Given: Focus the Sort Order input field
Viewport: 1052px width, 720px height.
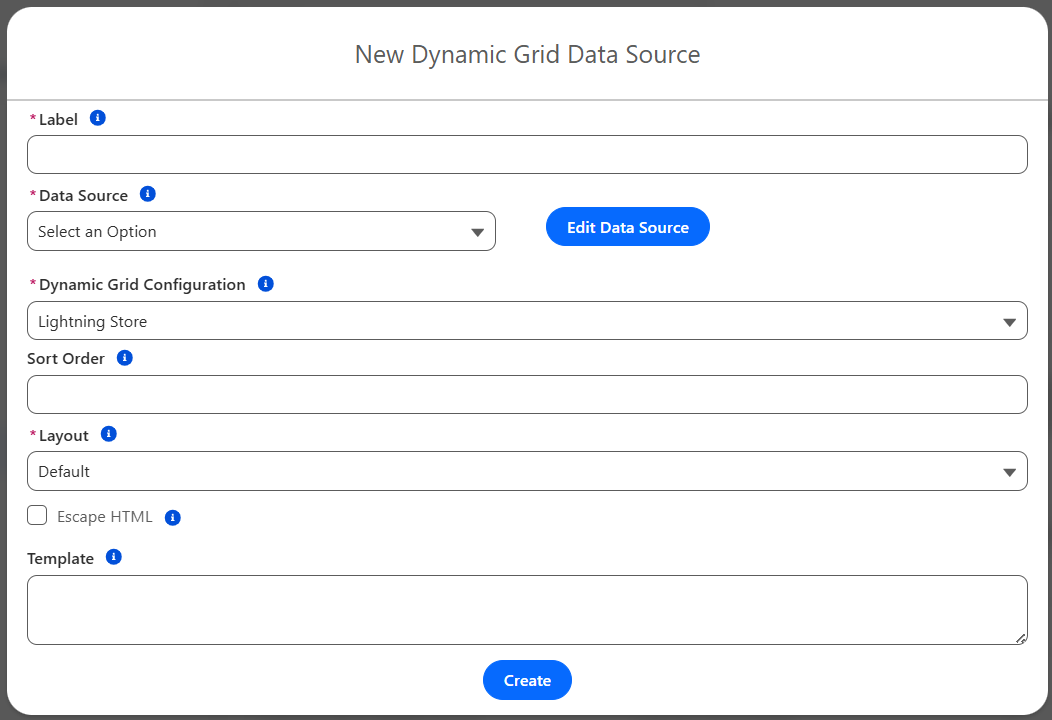Looking at the screenshot, I should coord(527,395).
